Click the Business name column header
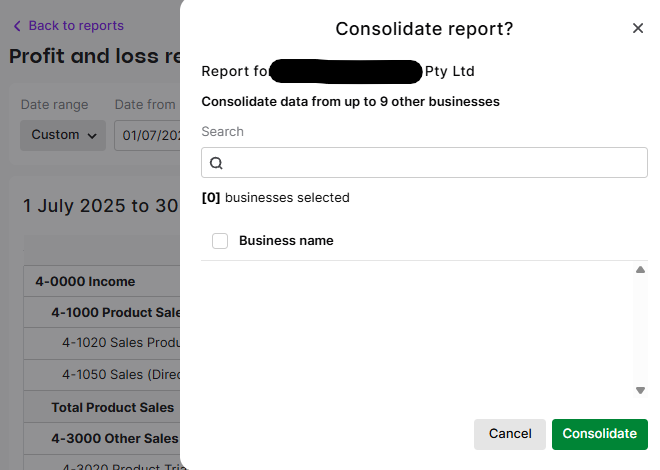 [x=286, y=241]
